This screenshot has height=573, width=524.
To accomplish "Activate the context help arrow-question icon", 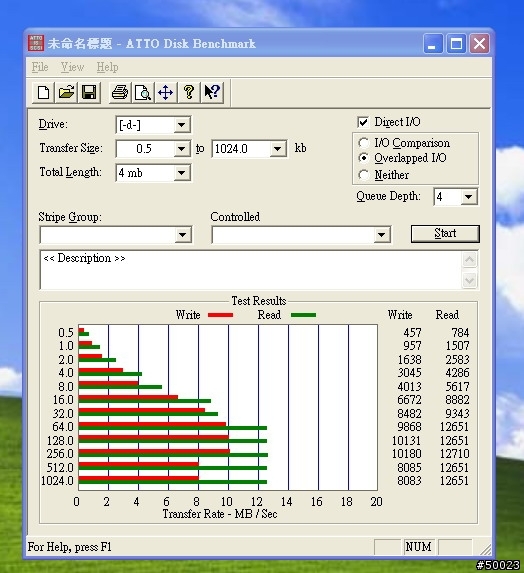I will click(212, 92).
